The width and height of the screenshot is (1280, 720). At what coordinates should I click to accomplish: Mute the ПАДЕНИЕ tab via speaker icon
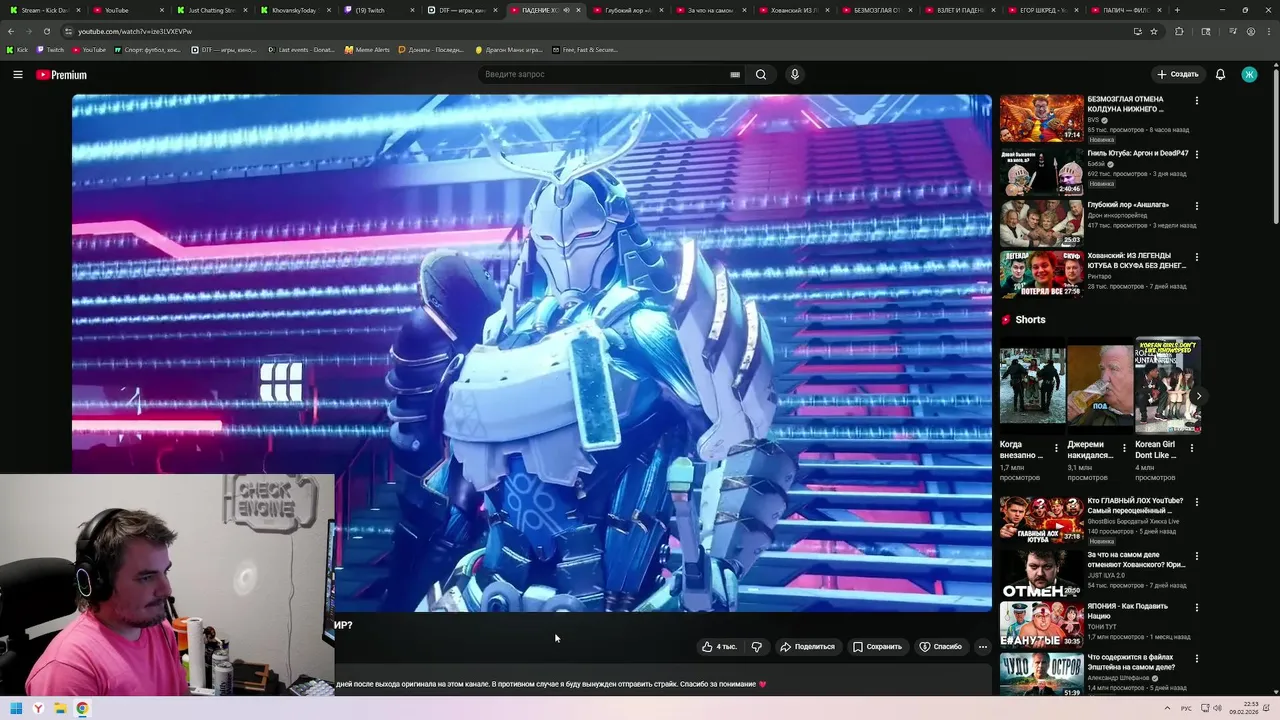tap(566, 10)
